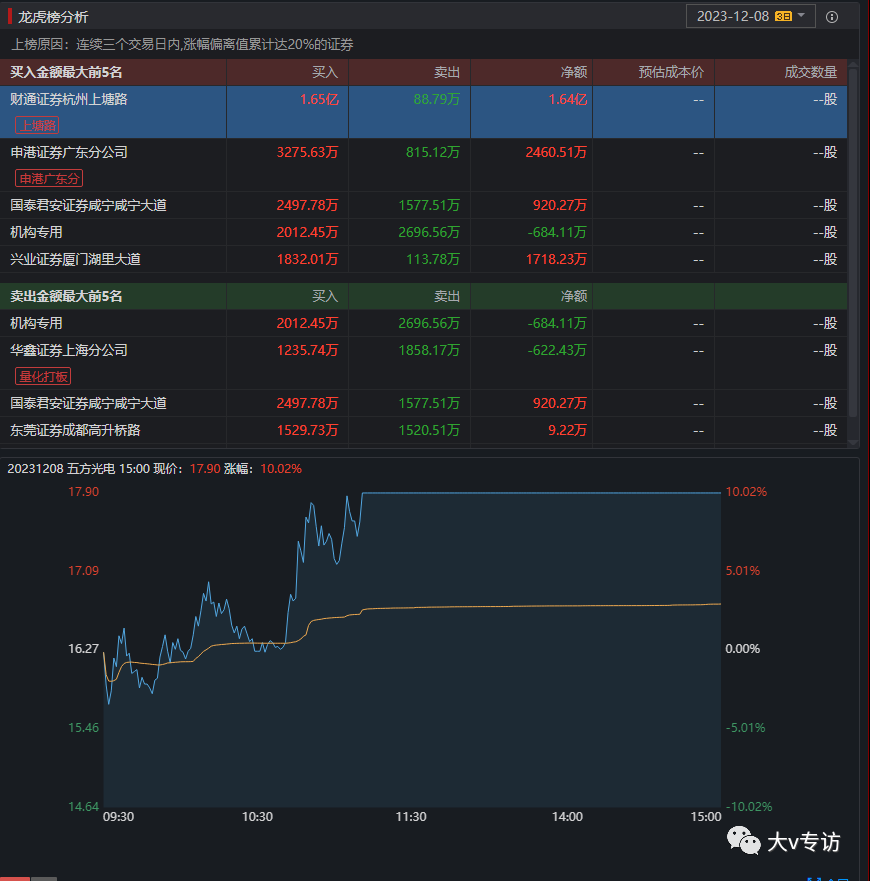The image size is (870, 881).
Task: Click the 113.78万 sell value
Action: 433,259
